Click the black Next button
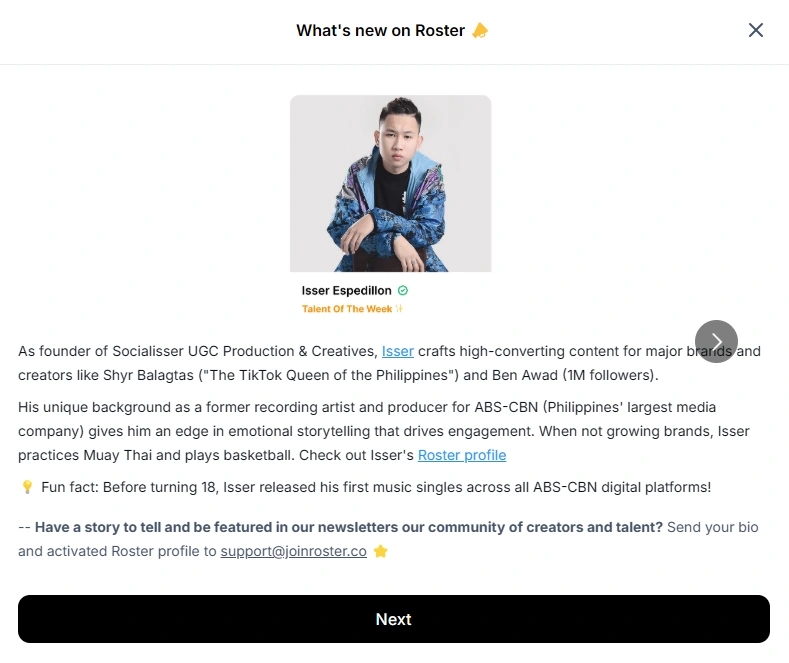789x663 pixels. click(394, 619)
